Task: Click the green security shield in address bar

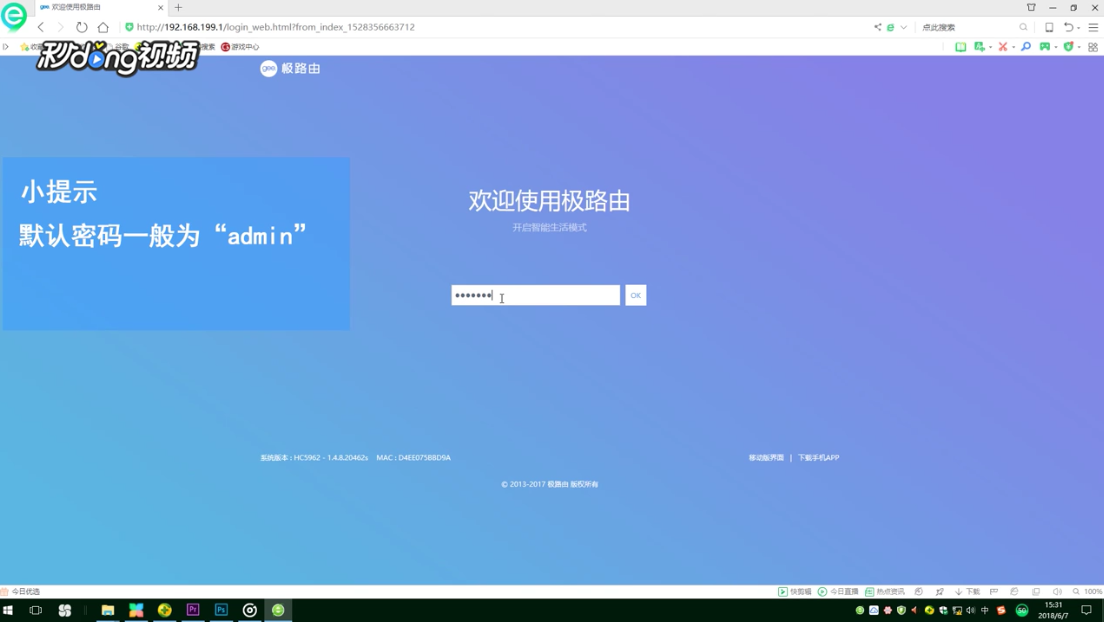Action: click(129, 27)
